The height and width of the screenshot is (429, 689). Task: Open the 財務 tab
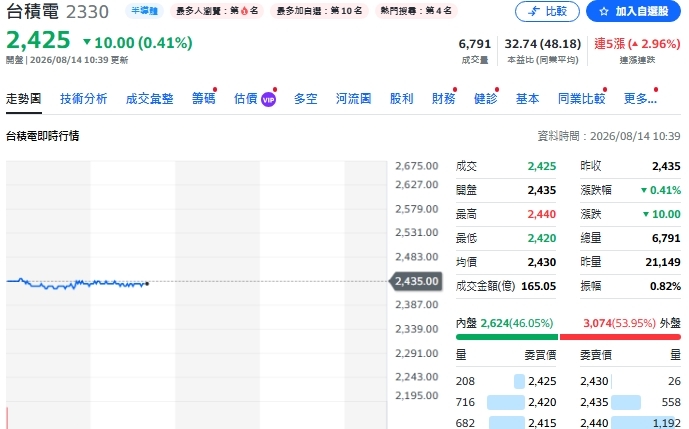tap(443, 98)
